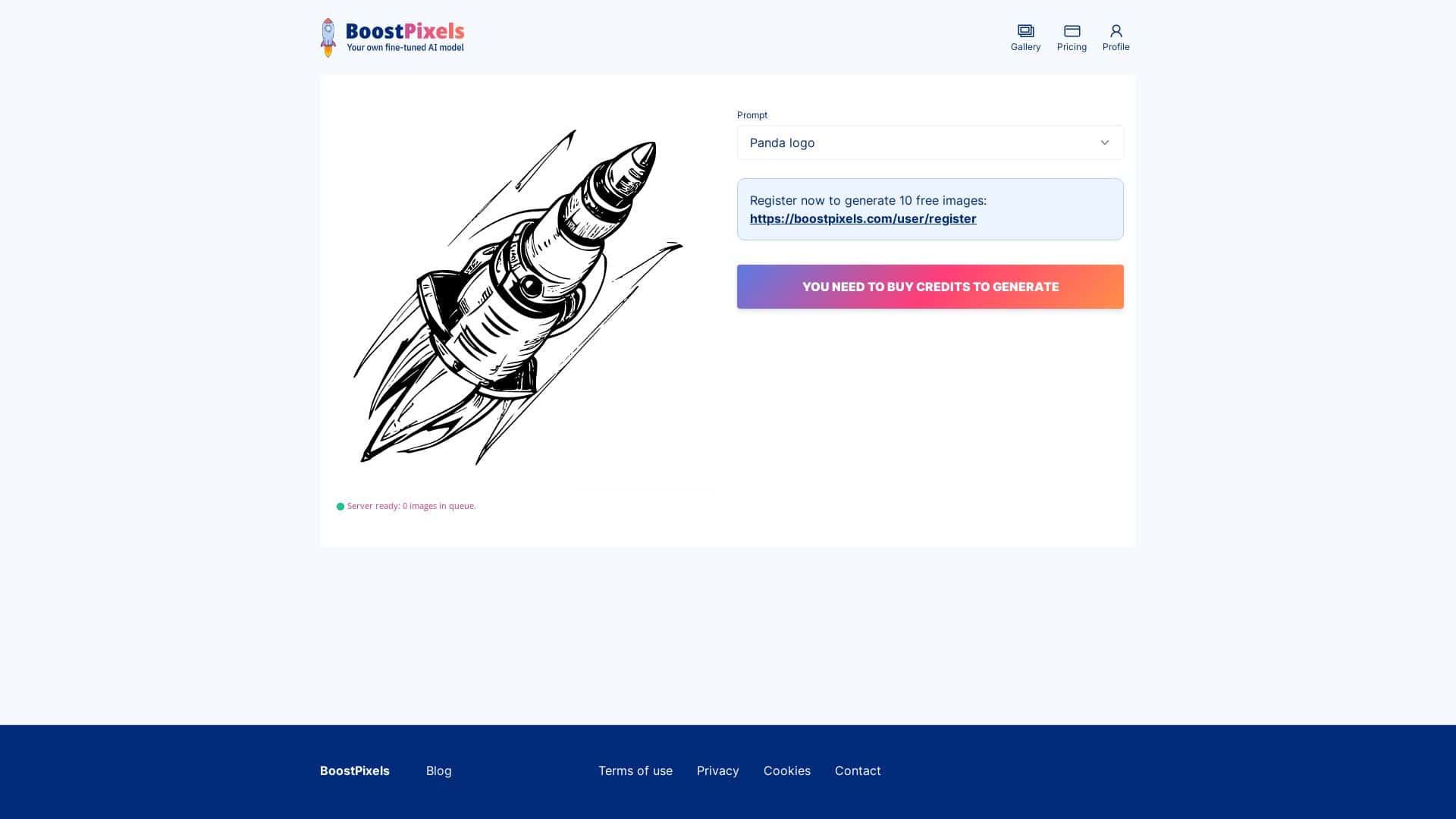Viewport: 1456px width, 819px height.
Task: Open the Privacy policy link
Action: click(x=717, y=770)
